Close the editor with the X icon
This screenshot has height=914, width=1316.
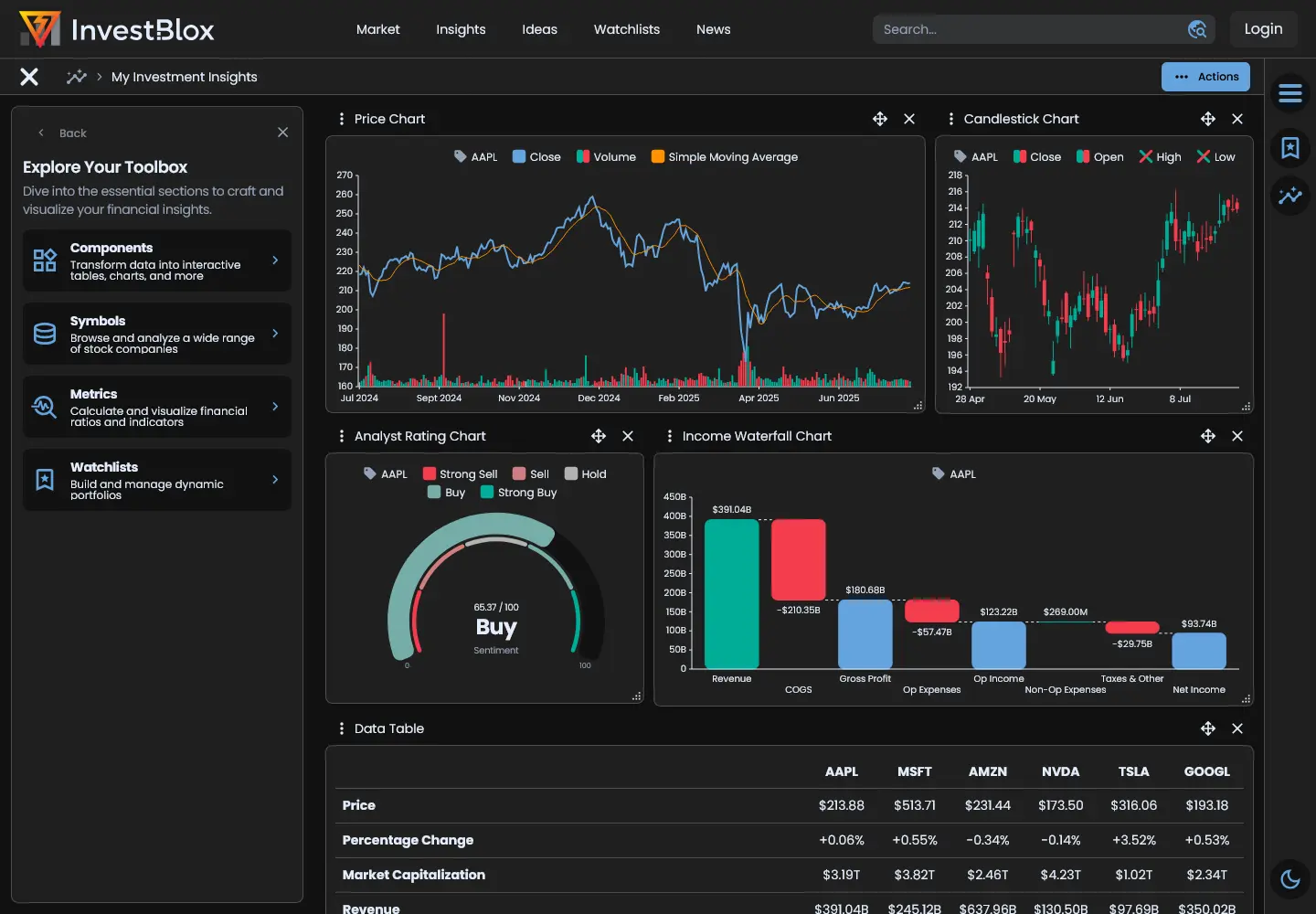coord(29,77)
